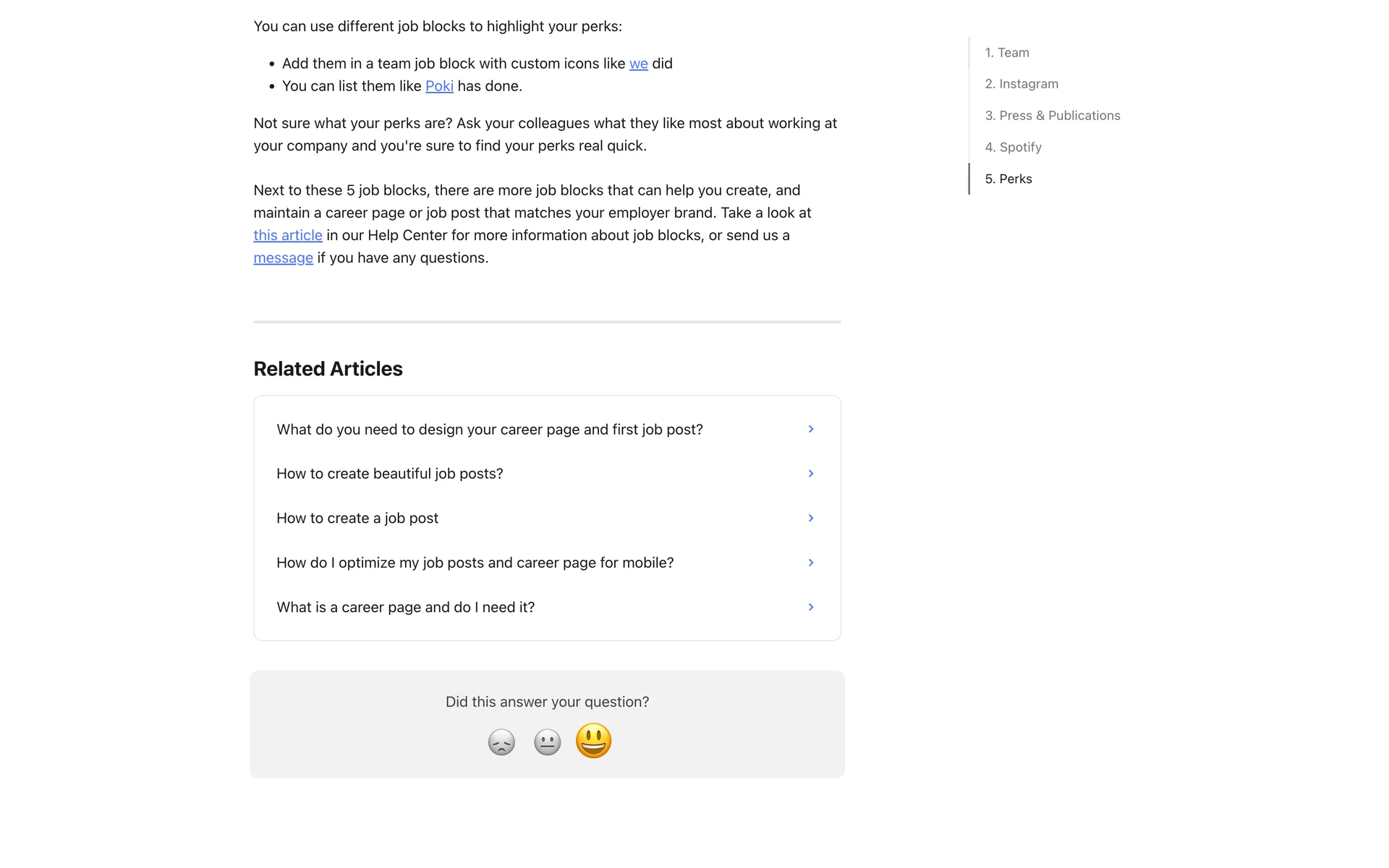Click chevron beside 'How to create beautiful job posts?'
Viewport: 1389px width, 868px height.
tap(811, 474)
